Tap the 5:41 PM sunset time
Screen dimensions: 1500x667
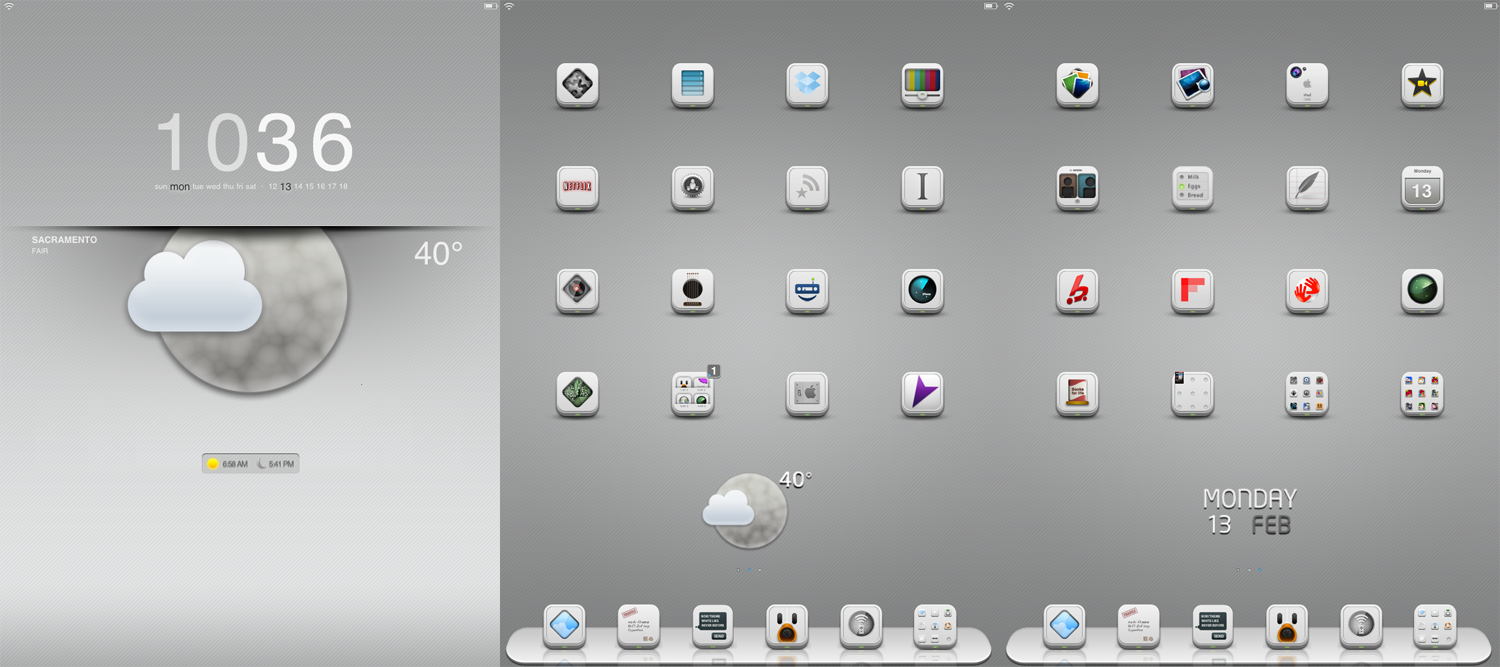click(275, 464)
